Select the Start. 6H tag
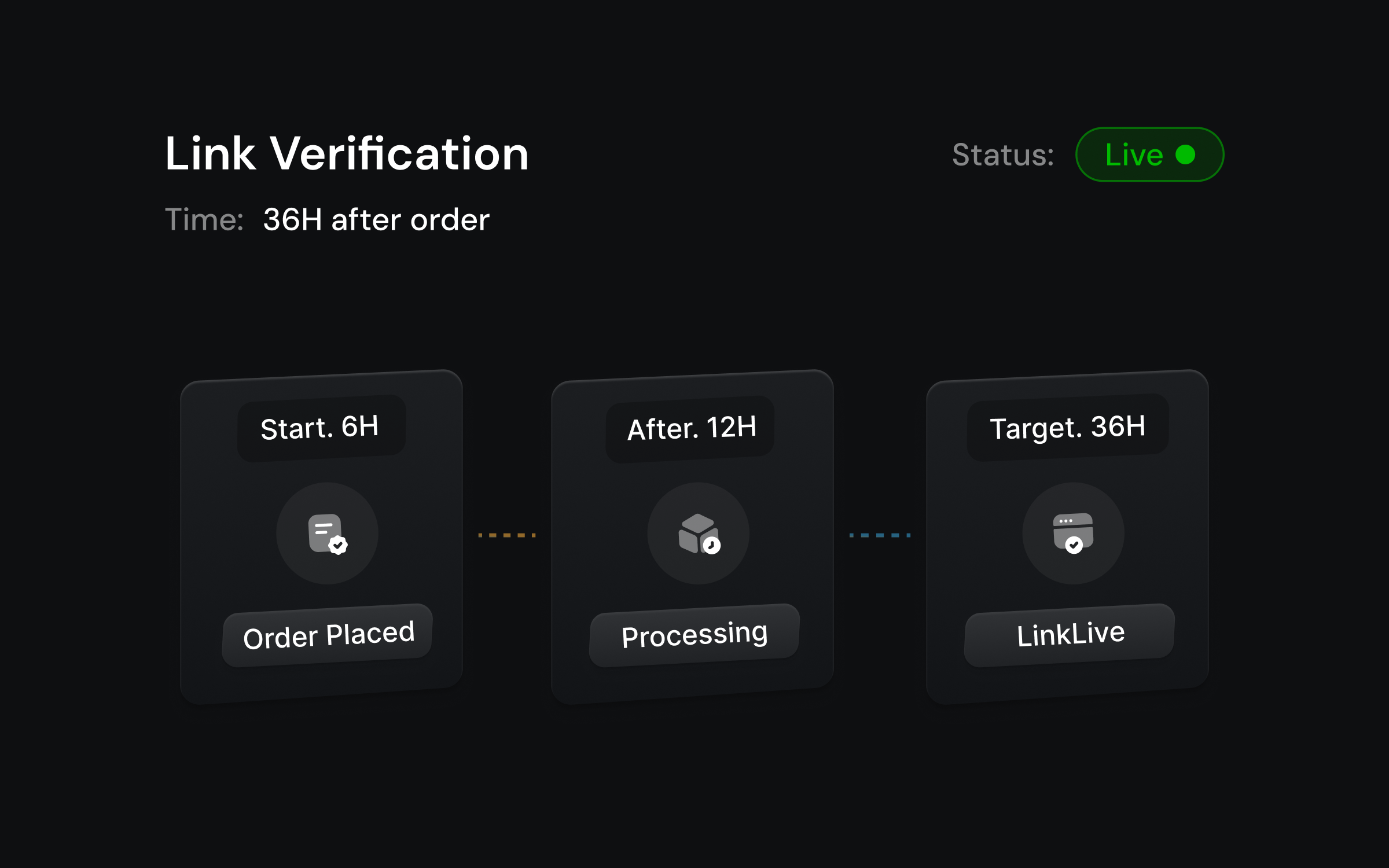This screenshot has height=868, width=1389. pyautogui.click(x=321, y=428)
